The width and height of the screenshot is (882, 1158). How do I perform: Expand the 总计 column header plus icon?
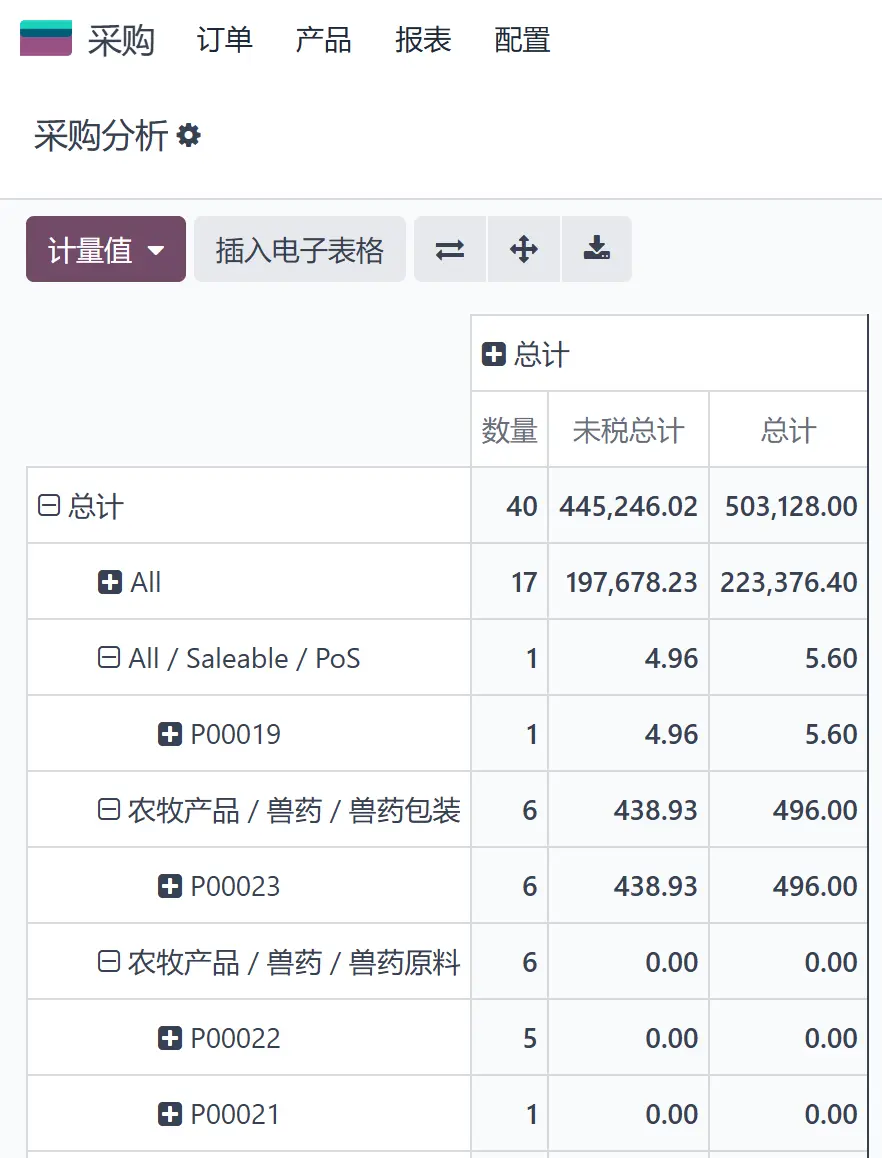(493, 354)
